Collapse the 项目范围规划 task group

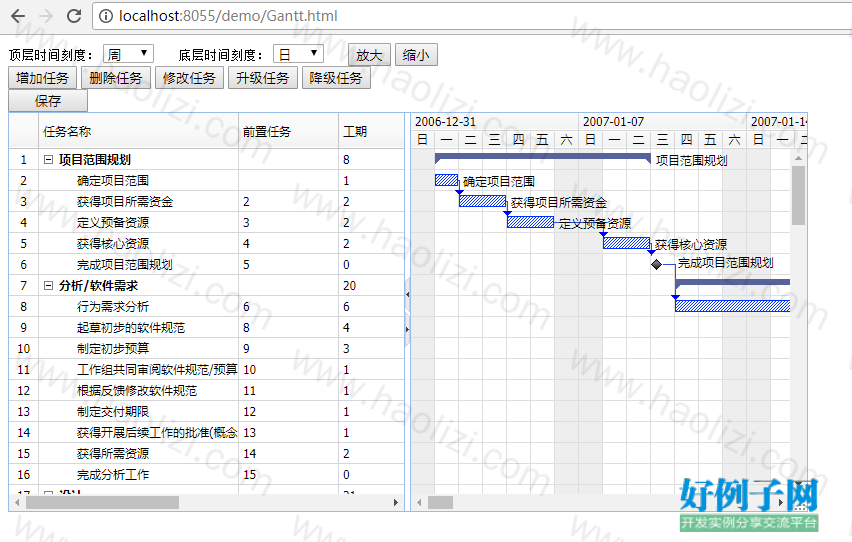(48, 160)
